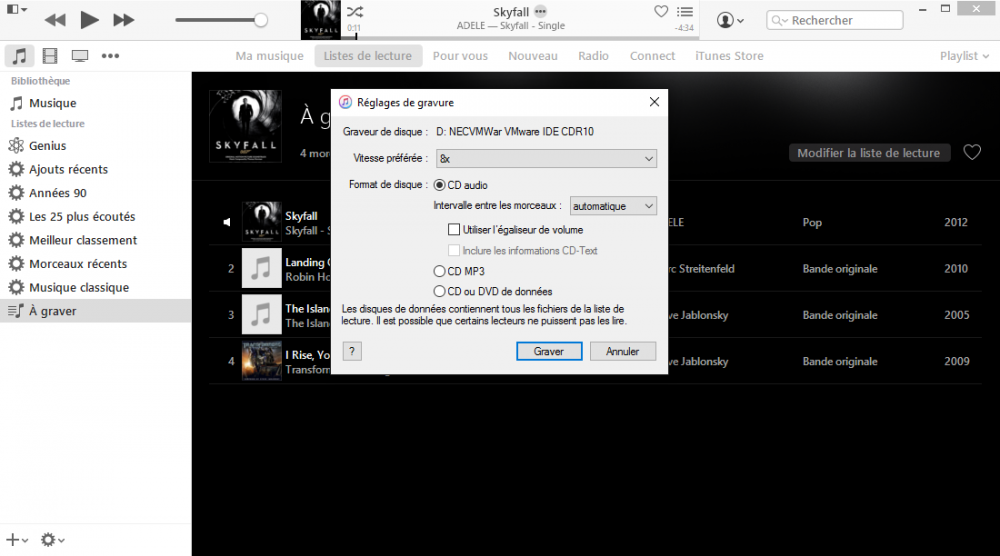This screenshot has height=556, width=1000.
Task: Open the Vitesse préférée dropdown
Action: tap(546, 159)
